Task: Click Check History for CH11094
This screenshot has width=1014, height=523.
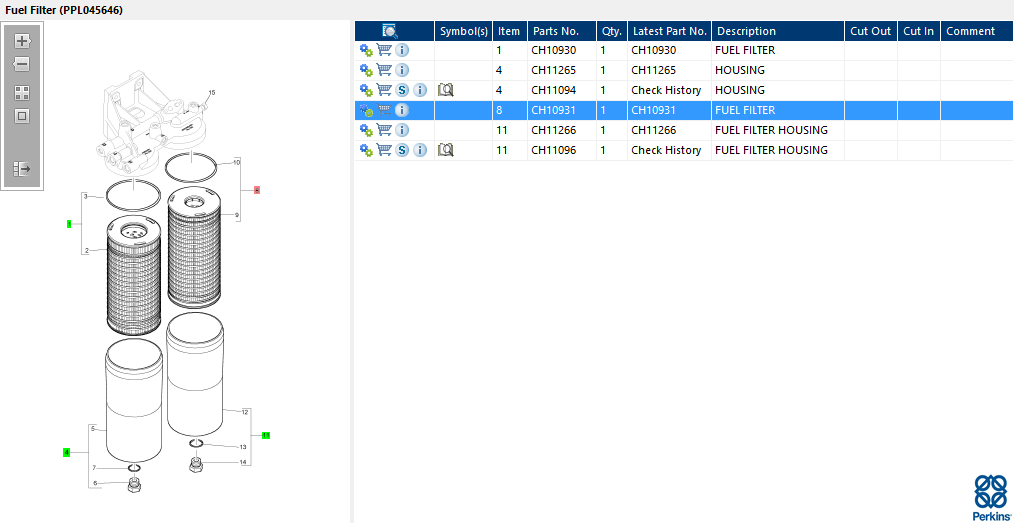Action: [666, 90]
